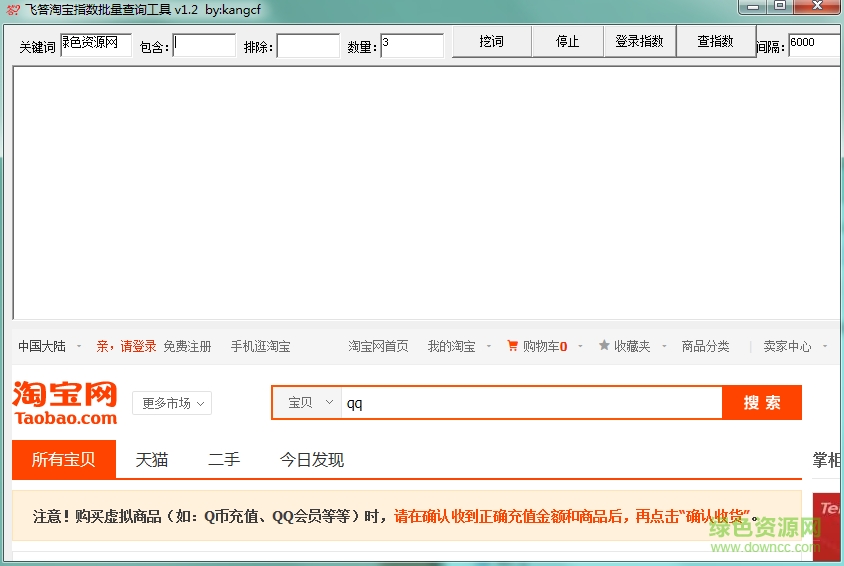Open the 宝贝 search type dropdown

click(x=307, y=402)
